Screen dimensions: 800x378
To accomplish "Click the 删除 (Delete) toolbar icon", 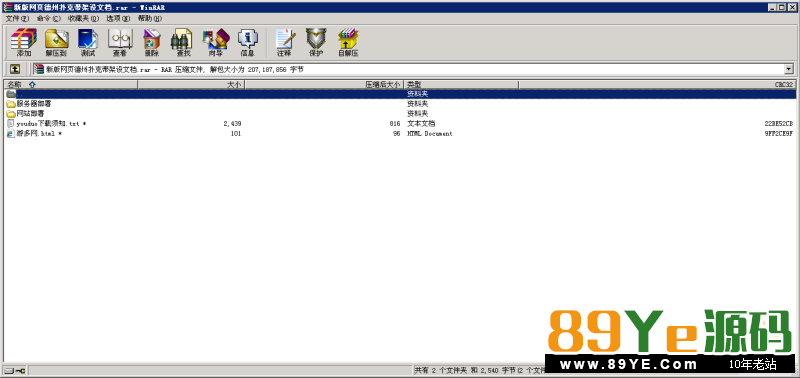I will pos(152,43).
